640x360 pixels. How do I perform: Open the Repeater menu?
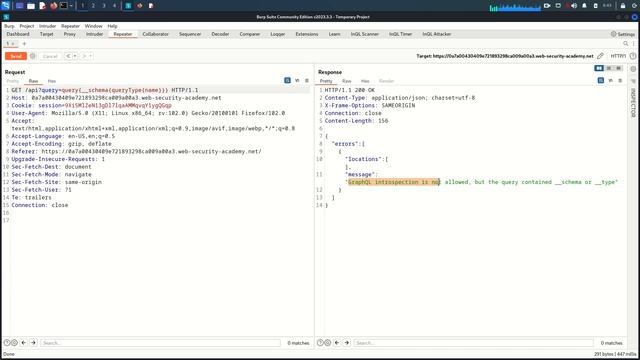[70, 26]
